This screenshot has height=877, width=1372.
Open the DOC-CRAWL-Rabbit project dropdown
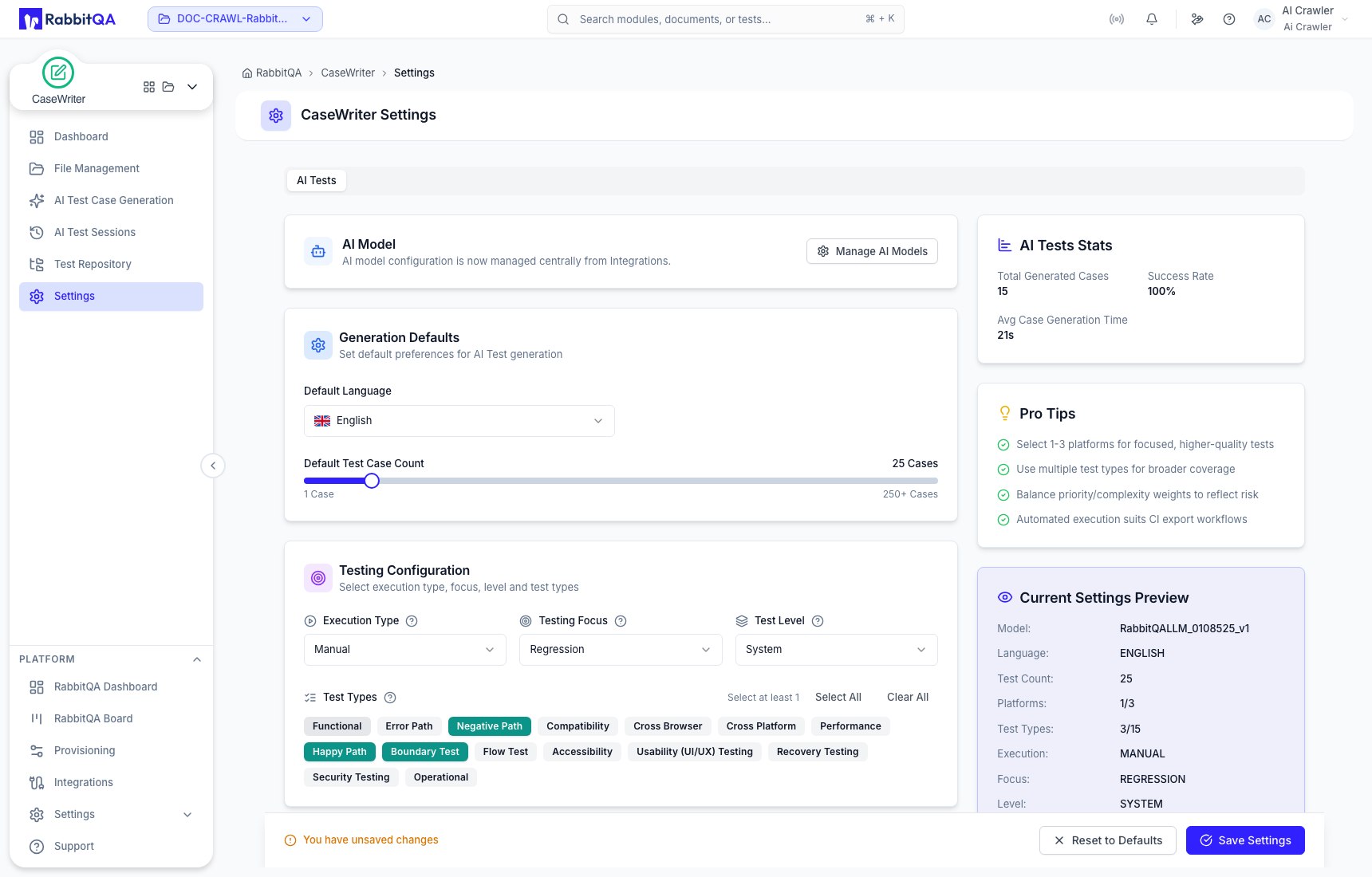point(235,19)
